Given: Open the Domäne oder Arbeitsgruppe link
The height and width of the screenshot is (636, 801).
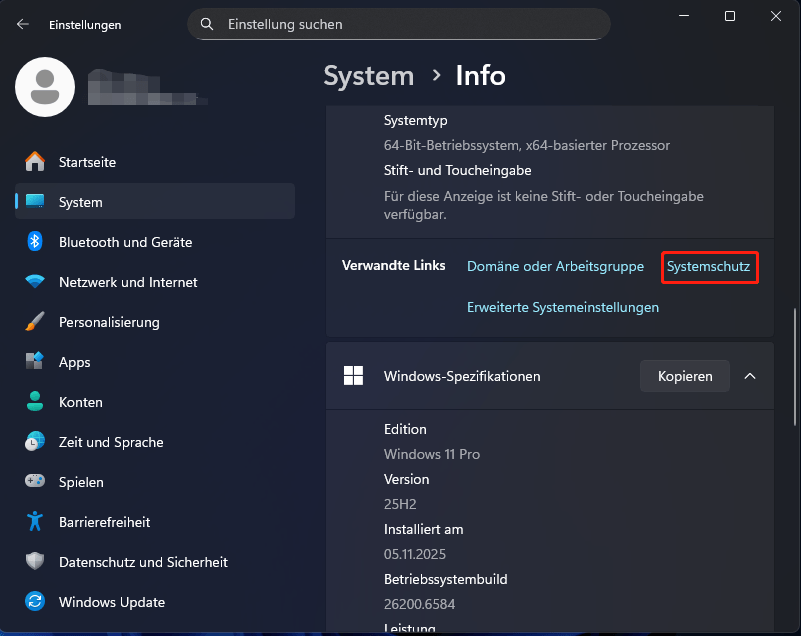Looking at the screenshot, I should click(555, 267).
